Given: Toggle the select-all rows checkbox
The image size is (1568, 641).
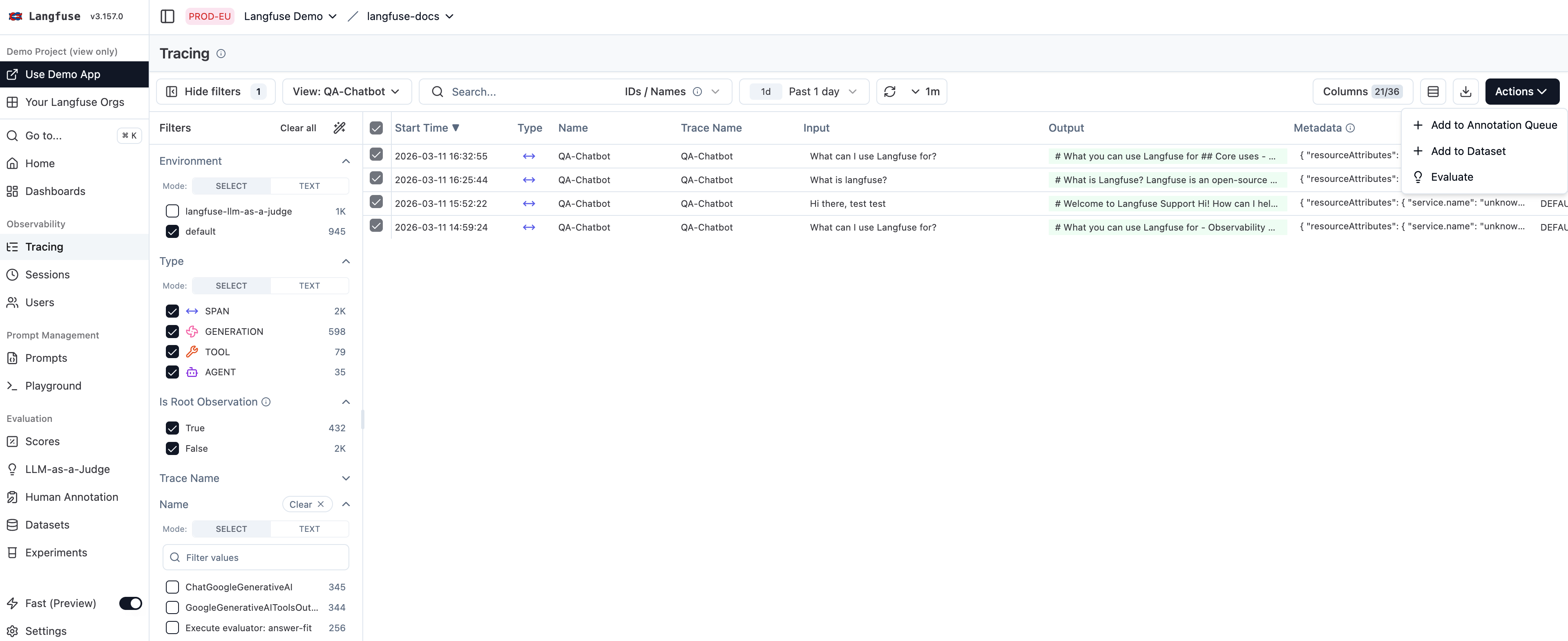Looking at the screenshot, I should point(376,128).
